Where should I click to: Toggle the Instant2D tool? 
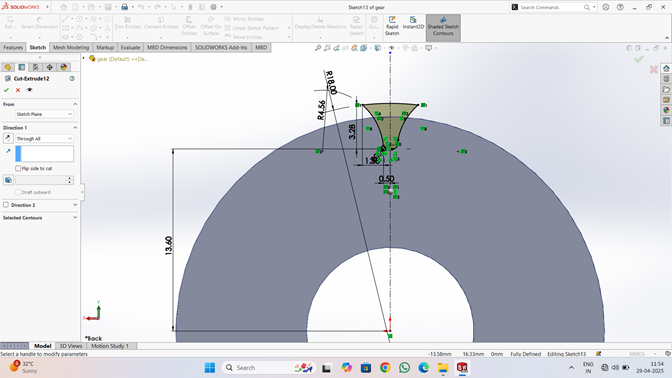413,23
